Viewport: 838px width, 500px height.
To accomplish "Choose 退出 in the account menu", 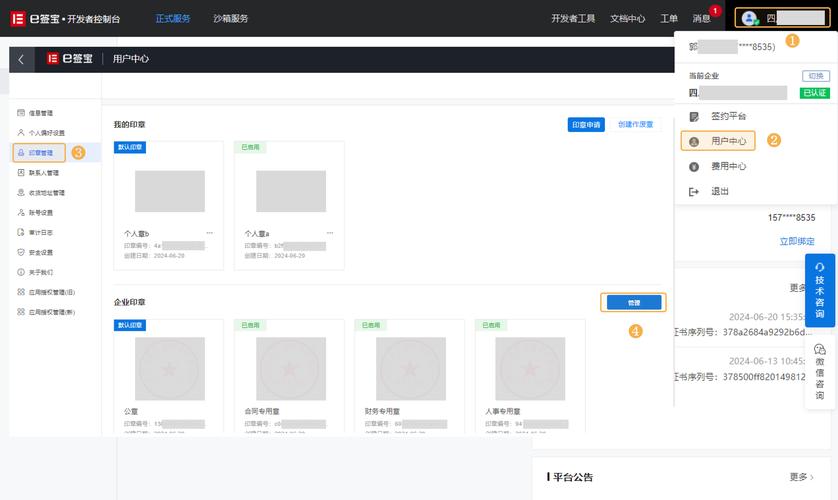I will (x=719, y=191).
